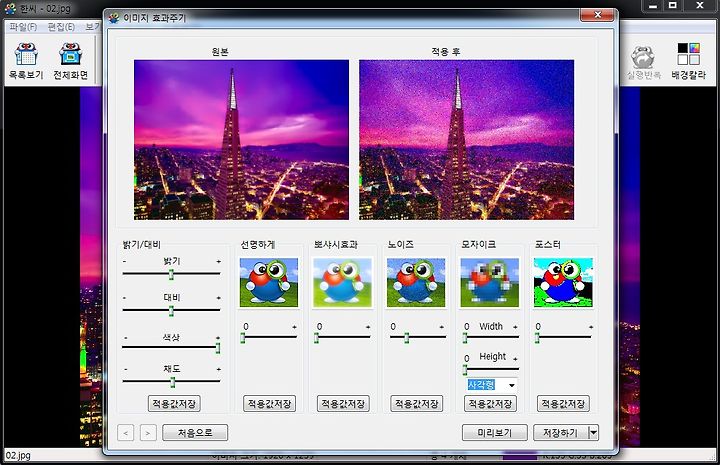Click 적용값저장 under 노이즈
720x465 pixels.
coord(416,403)
